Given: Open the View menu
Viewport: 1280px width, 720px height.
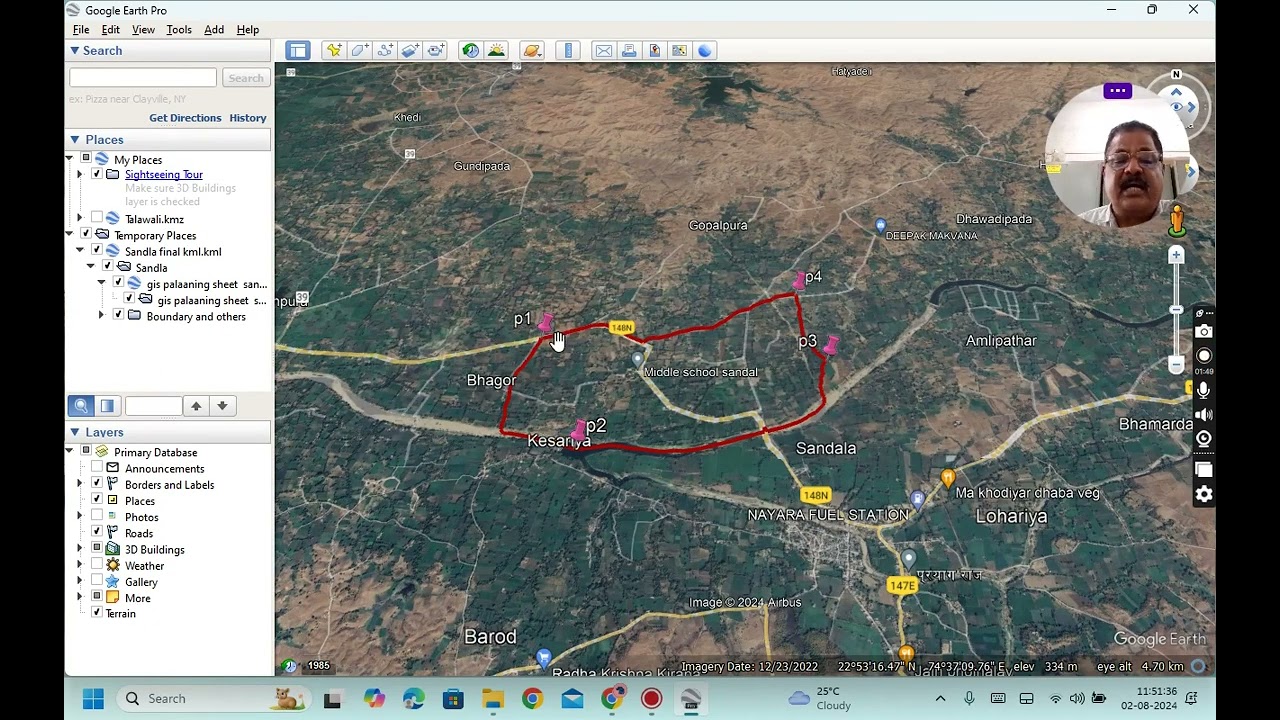Looking at the screenshot, I should [x=143, y=30].
